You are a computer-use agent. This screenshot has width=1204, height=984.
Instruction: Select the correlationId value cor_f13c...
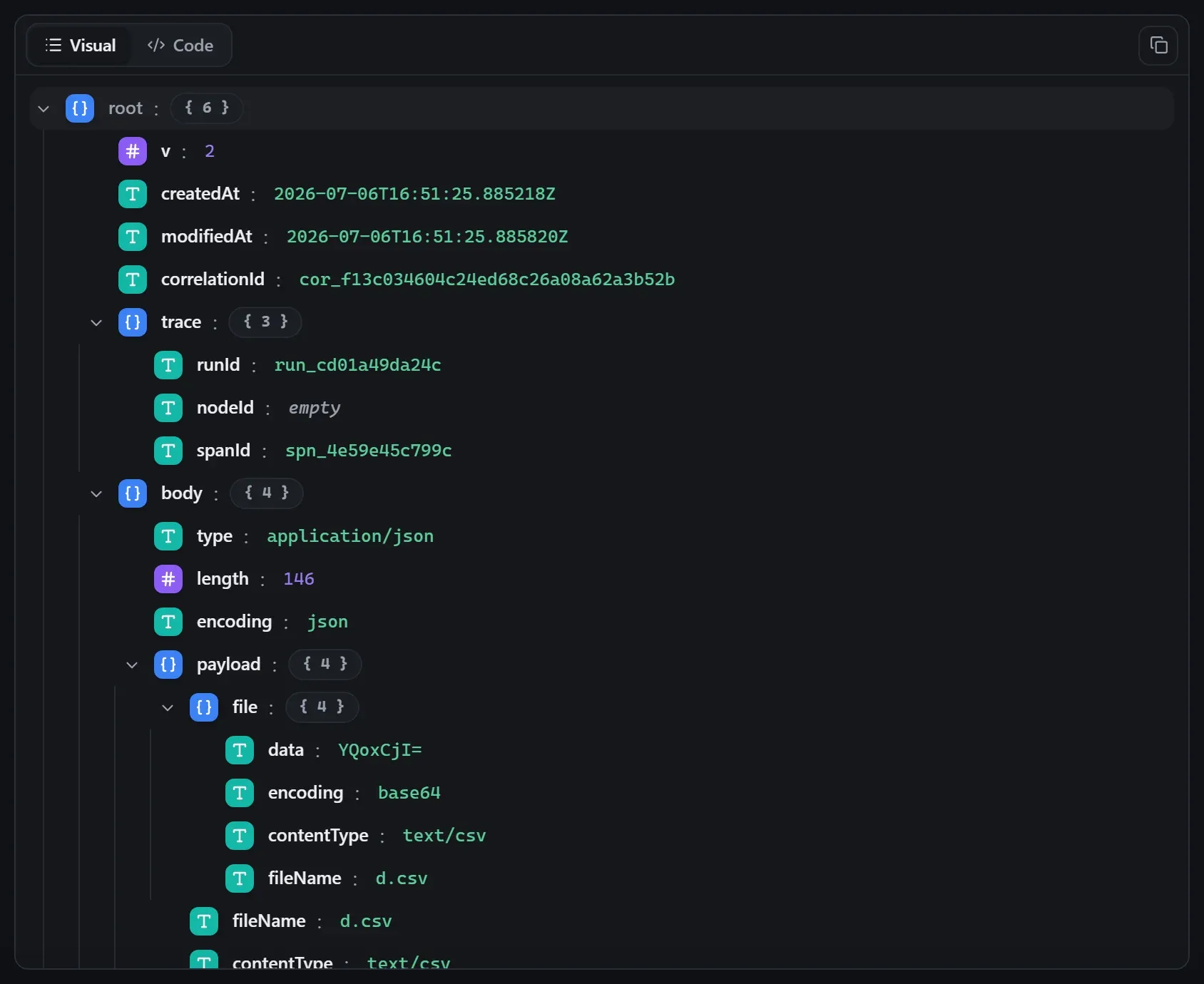click(487, 280)
